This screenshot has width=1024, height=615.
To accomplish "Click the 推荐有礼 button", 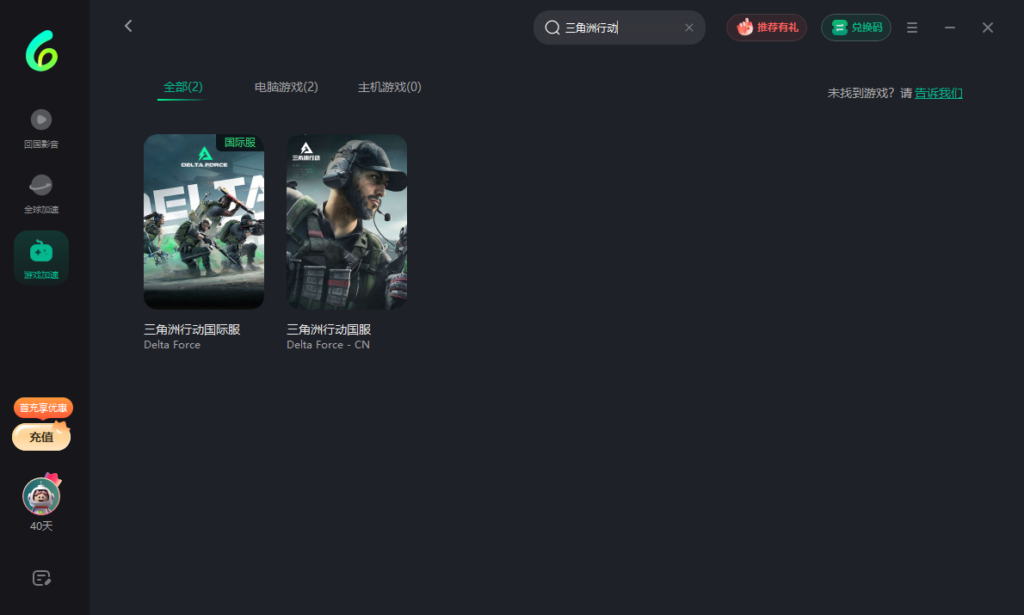I will pos(767,28).
